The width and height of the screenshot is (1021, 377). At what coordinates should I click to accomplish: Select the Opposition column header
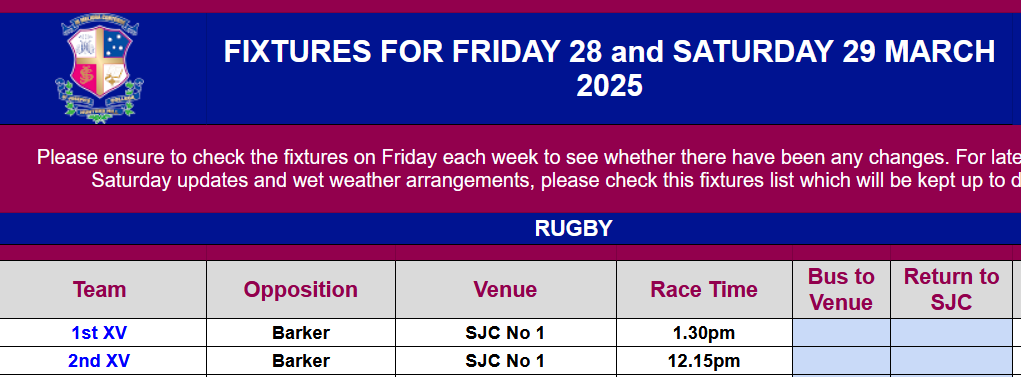(x=301, y=289)
